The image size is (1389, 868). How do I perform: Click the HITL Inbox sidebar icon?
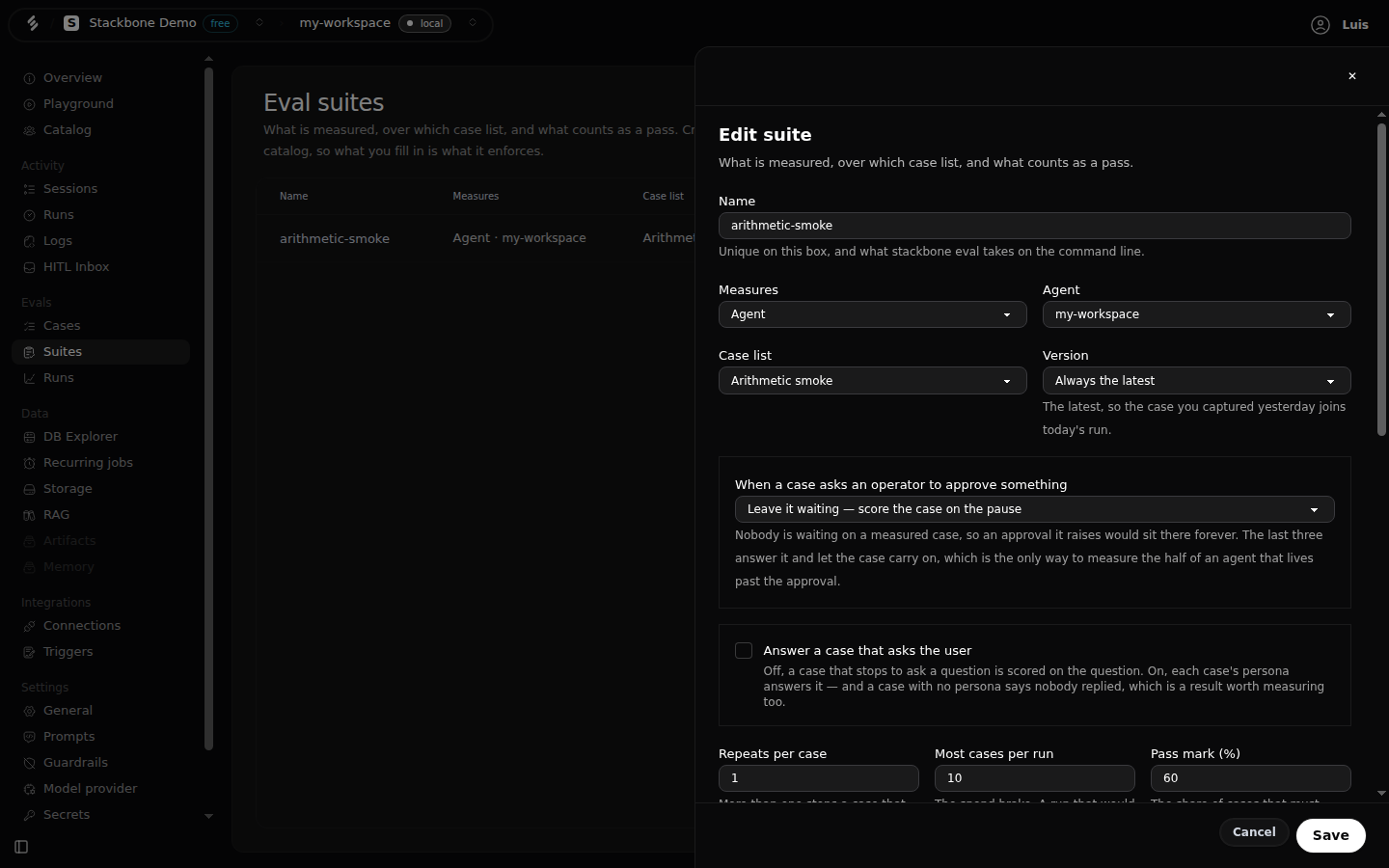(x=29, y=267)
